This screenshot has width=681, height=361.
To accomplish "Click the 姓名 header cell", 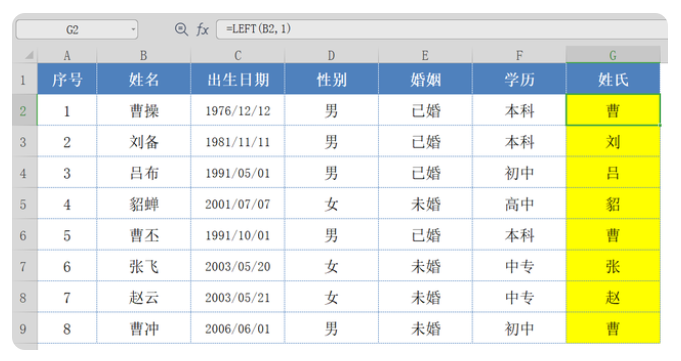I will pos(143,79).
